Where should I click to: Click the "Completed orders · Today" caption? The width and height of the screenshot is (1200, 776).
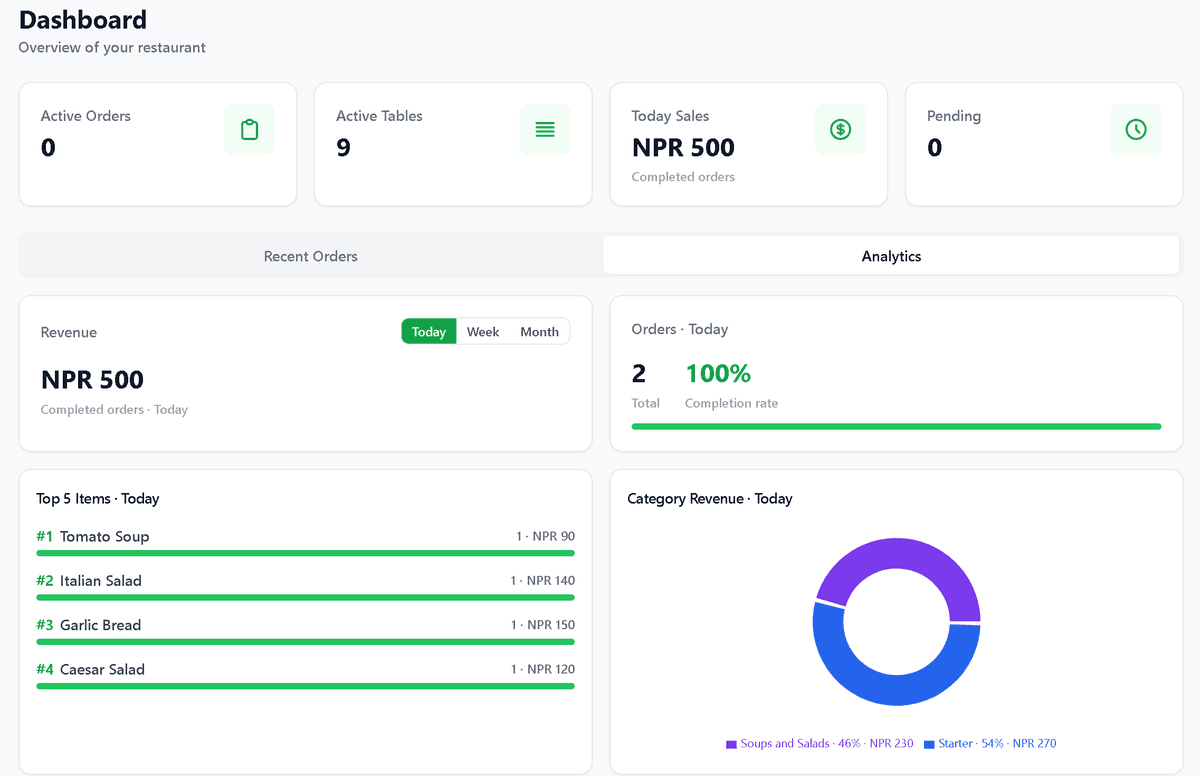pos(114,409)
